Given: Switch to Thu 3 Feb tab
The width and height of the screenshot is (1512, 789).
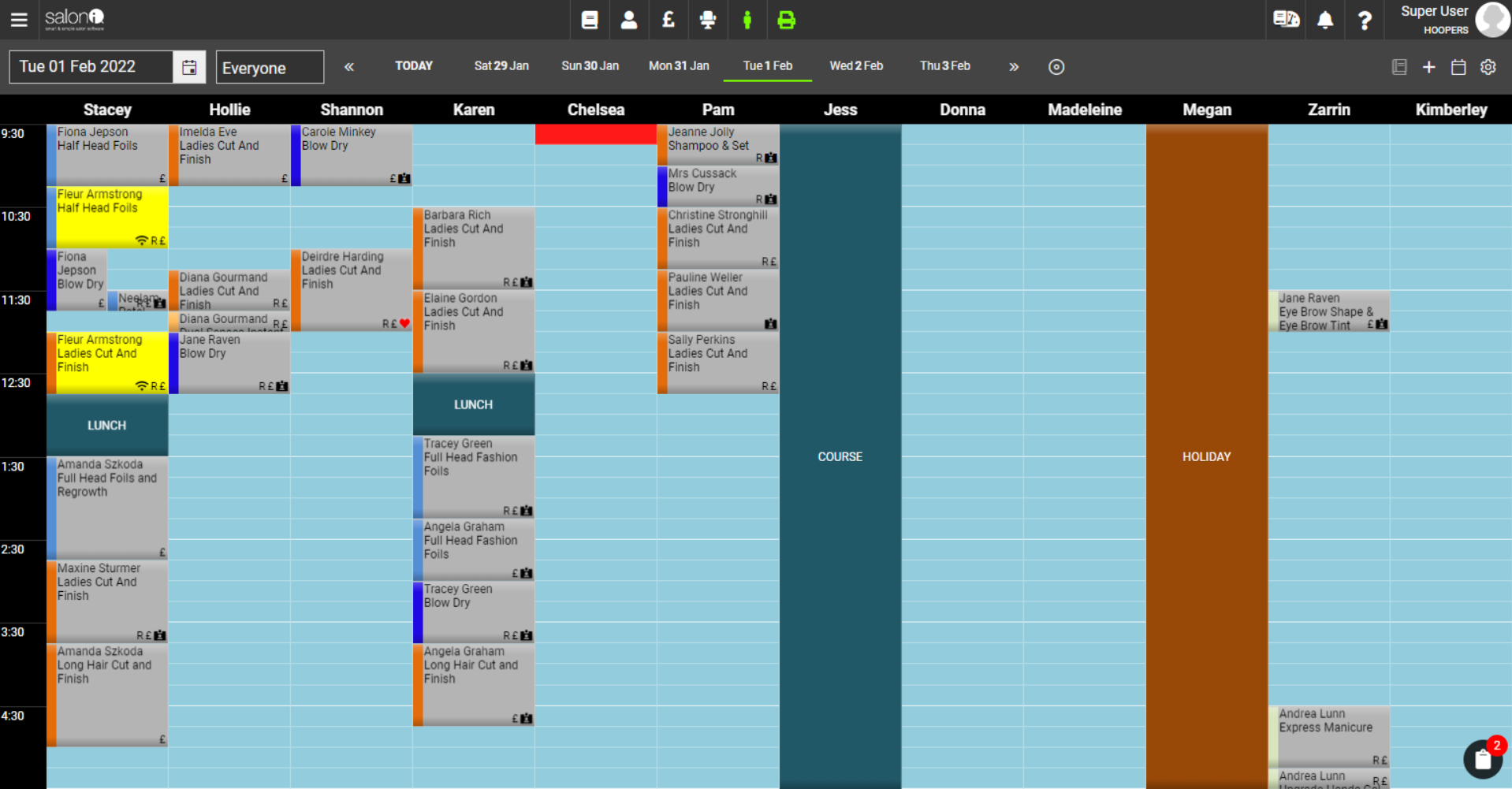Looking at the screenshot, I should [944, 66].
